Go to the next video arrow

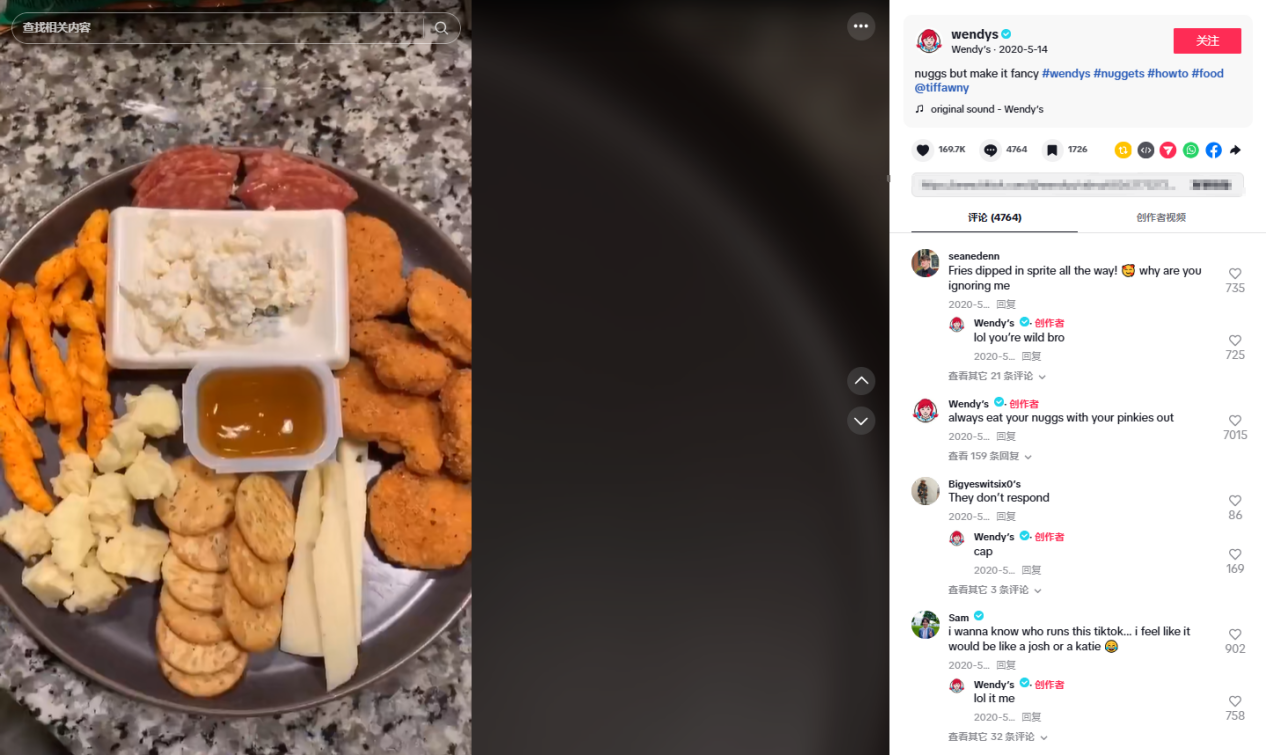click(861, 421)
